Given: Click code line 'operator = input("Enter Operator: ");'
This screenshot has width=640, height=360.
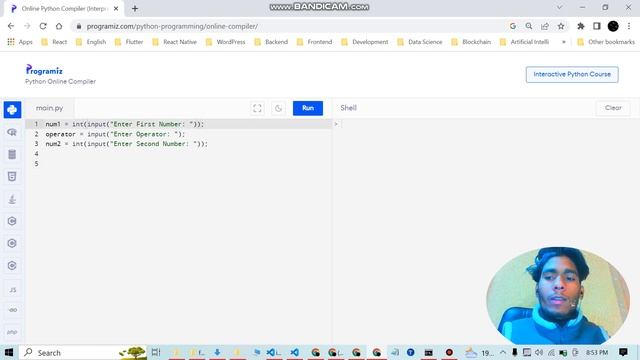Looking at the screenshot, I should click(x=115, y=134).
